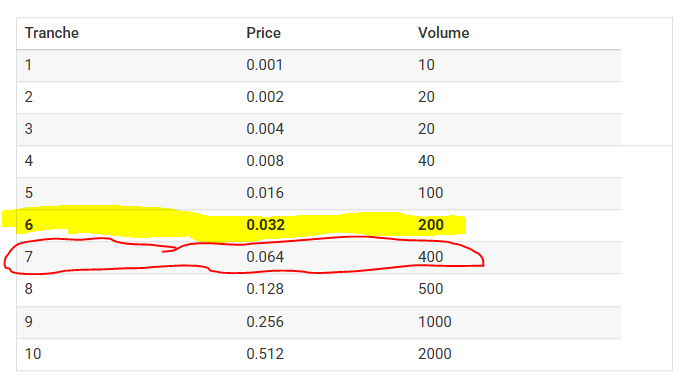Click the price 0.004 cell
The image size is (685, 378).
click(x=265, y=128)
